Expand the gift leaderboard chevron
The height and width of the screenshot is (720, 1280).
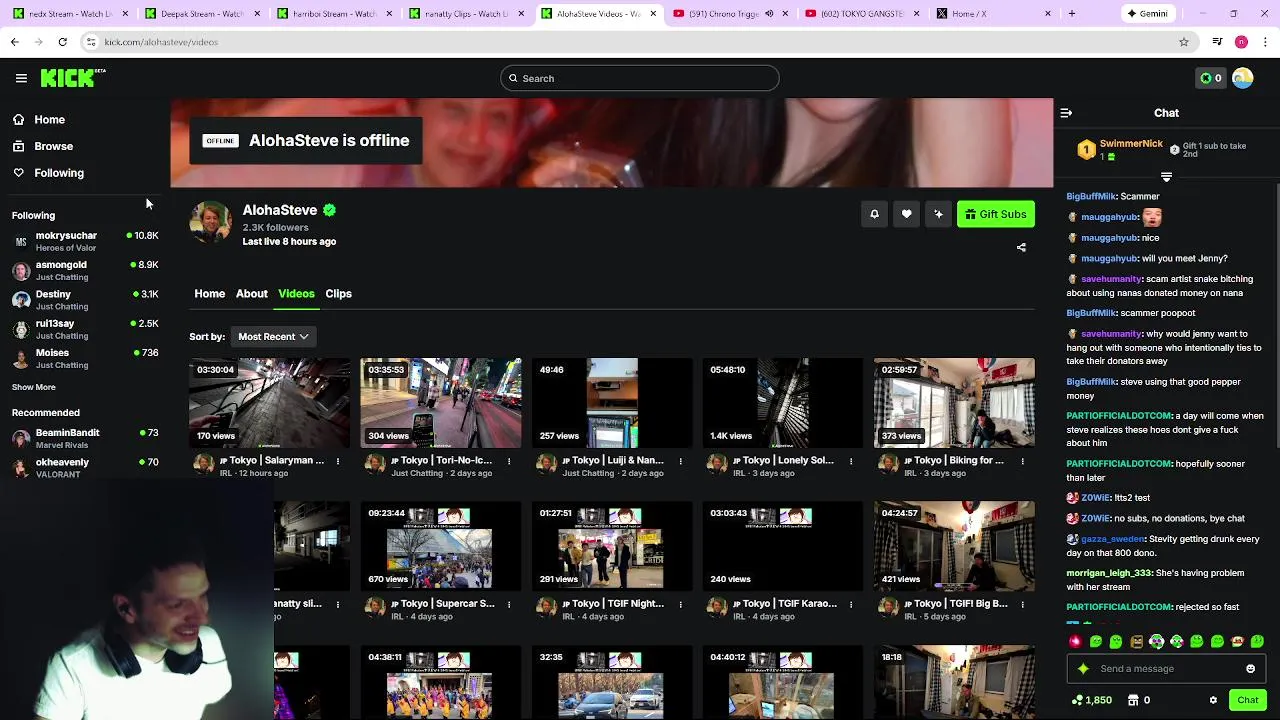[1166, 177]
